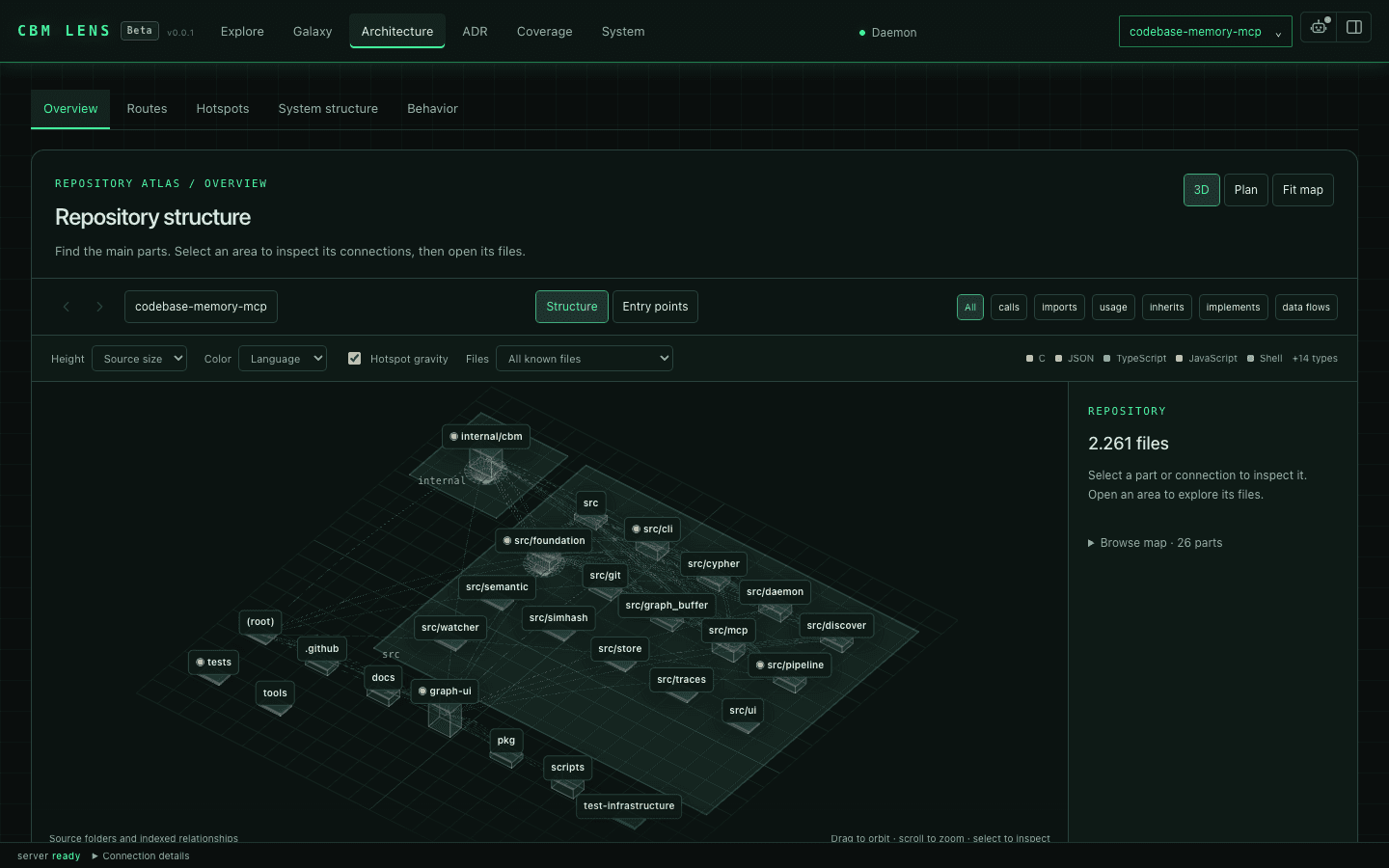Switch to Plan view
1389x868 pixels.
(1246, 190)
